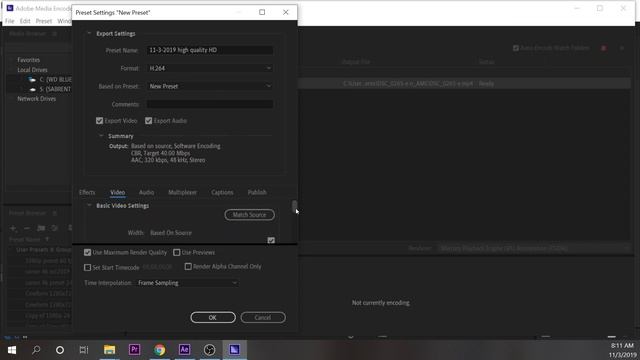Toggle Auto-Encode Watch Folders checkbox
Screen dimensions: 640x360
coord(516,48)
